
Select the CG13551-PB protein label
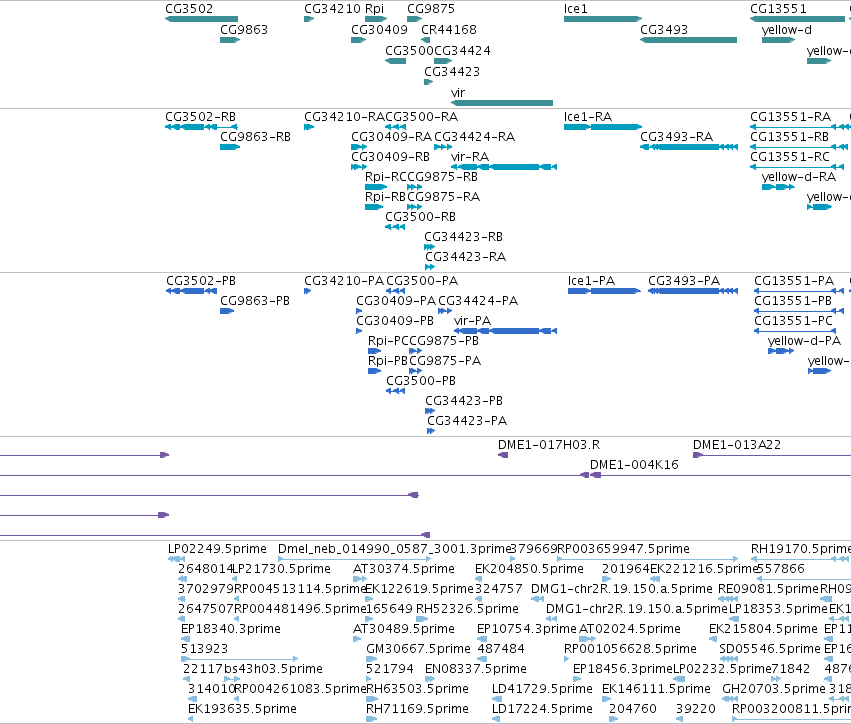pos(793,301)
